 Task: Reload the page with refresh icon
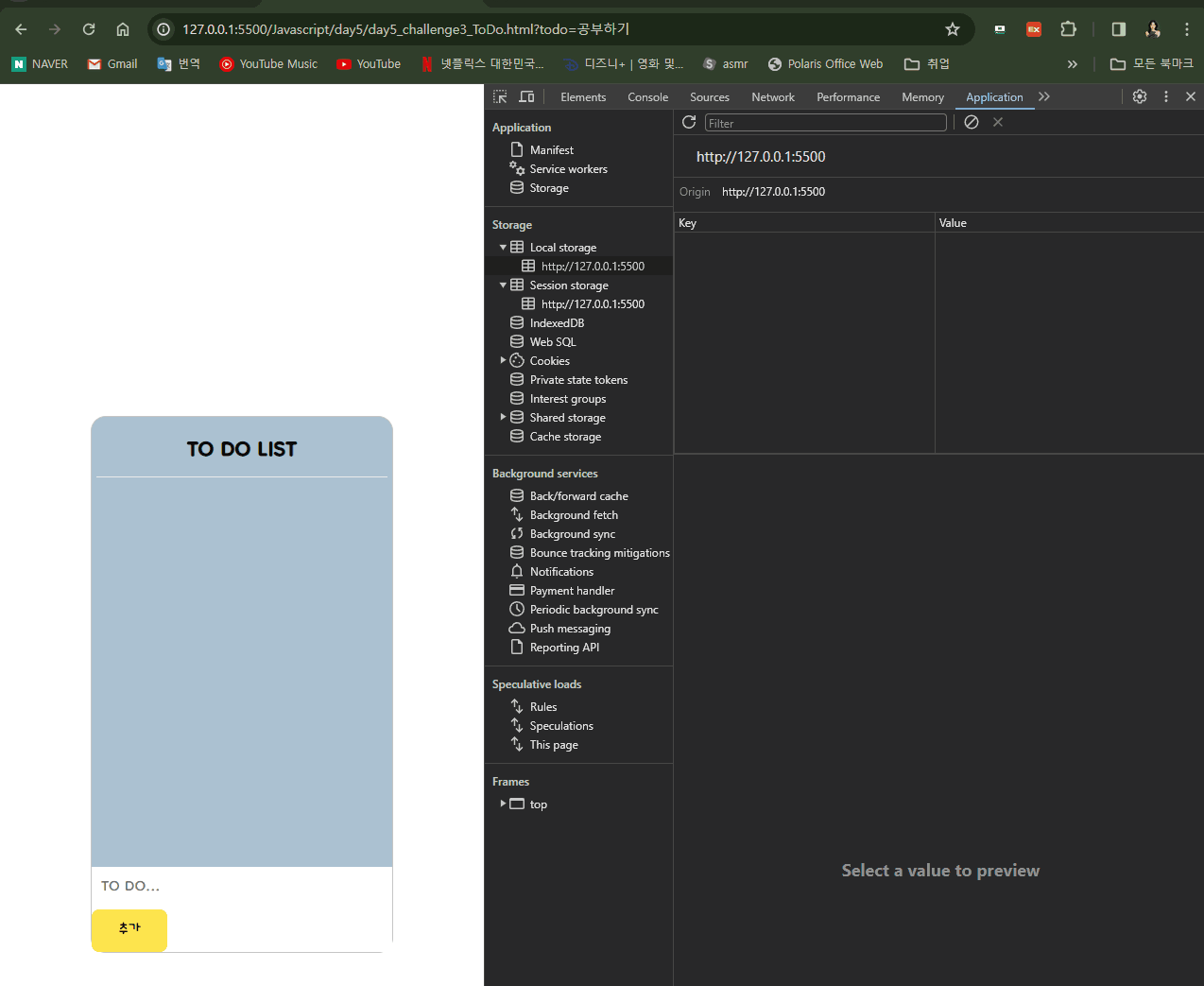pyautogui.click(x=89, y=29)
